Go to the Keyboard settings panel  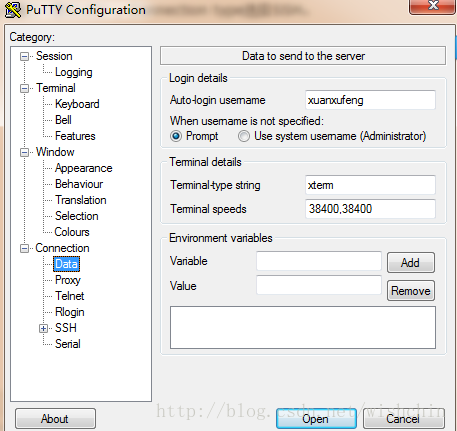point(77,104)
